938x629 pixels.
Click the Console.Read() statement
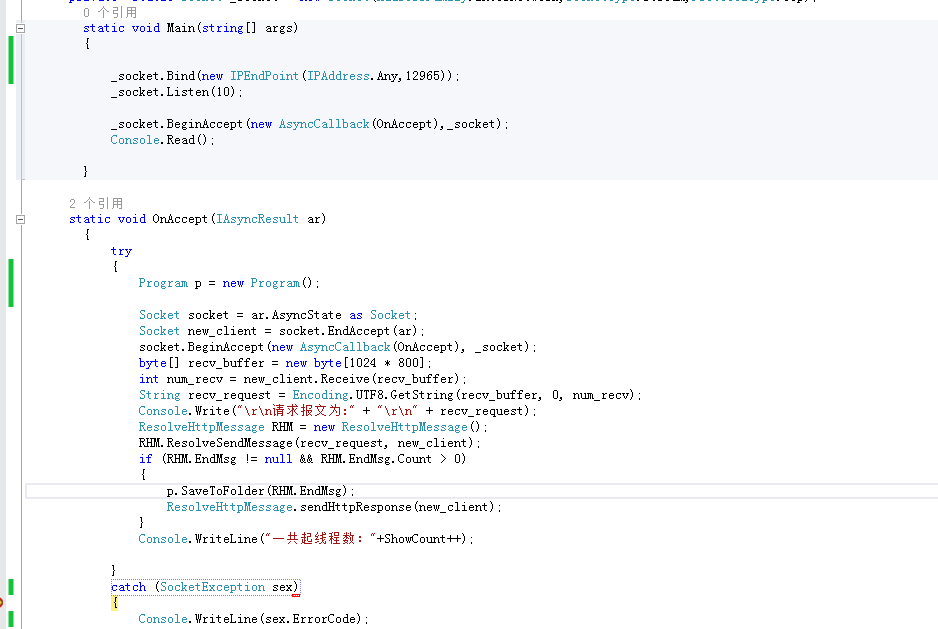click(162, 140)
